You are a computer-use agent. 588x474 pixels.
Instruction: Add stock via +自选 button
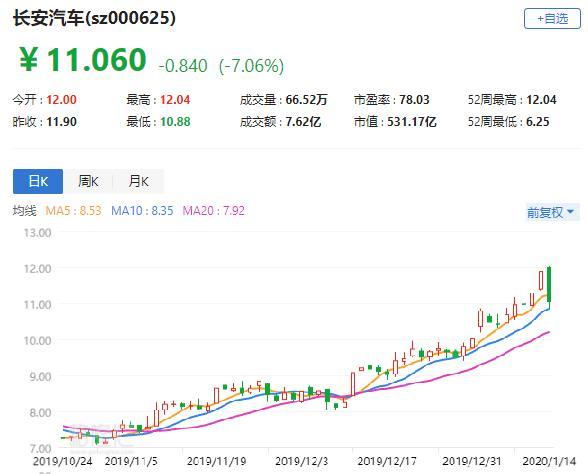click(552, 18)
